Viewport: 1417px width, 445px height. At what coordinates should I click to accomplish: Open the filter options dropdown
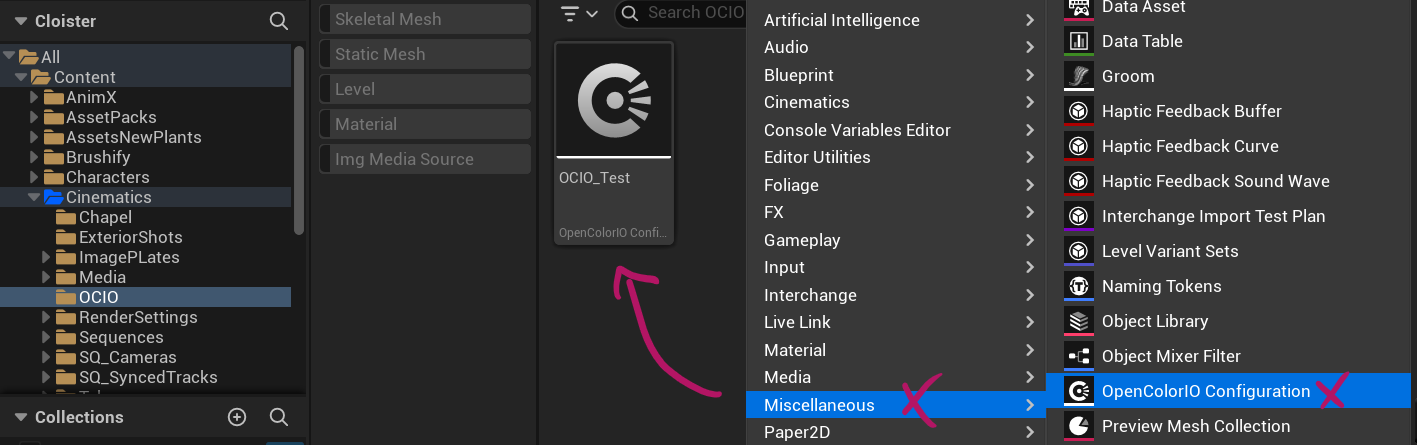579,13
